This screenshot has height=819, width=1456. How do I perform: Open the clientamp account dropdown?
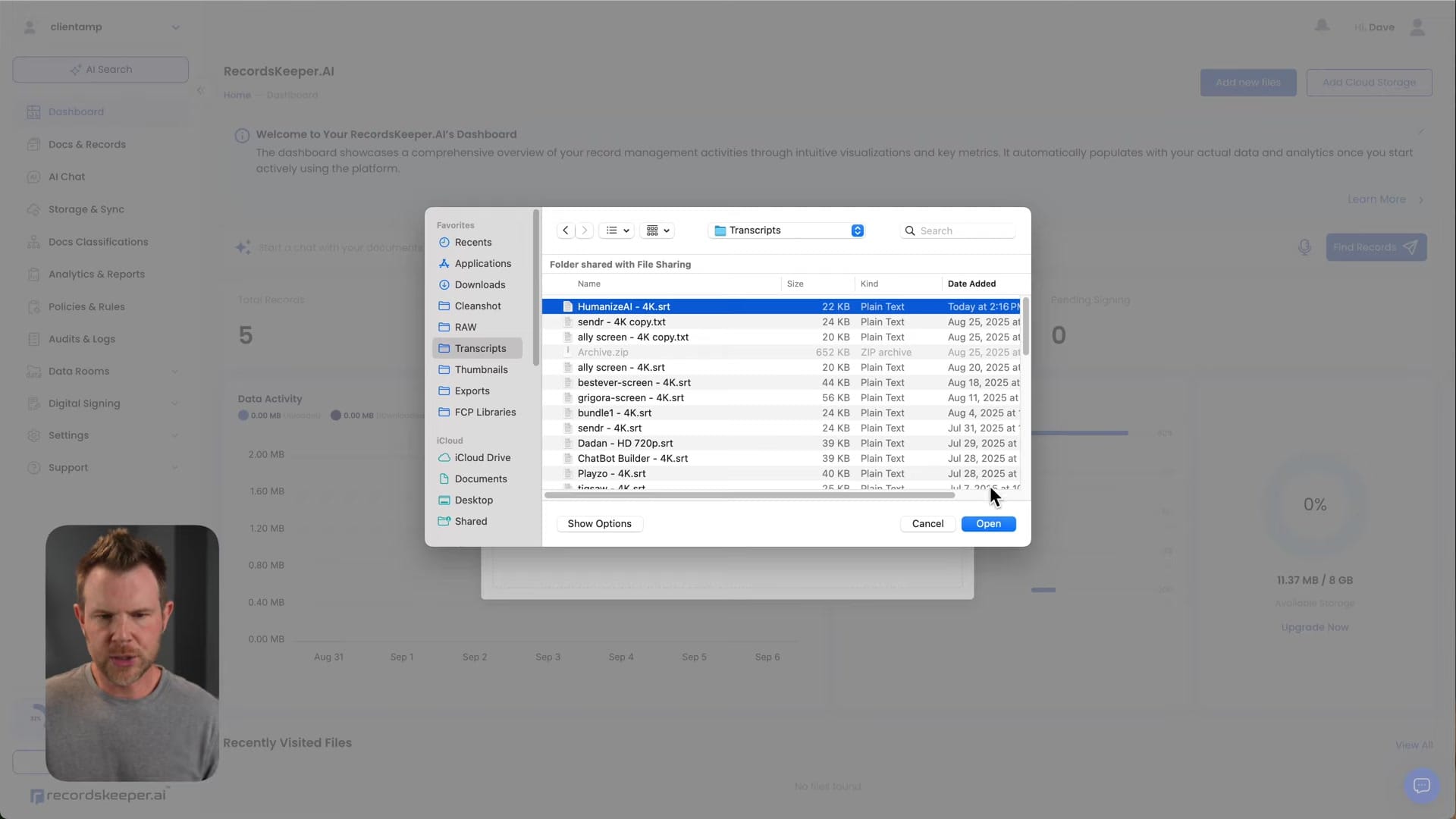(x=101, y=27)
